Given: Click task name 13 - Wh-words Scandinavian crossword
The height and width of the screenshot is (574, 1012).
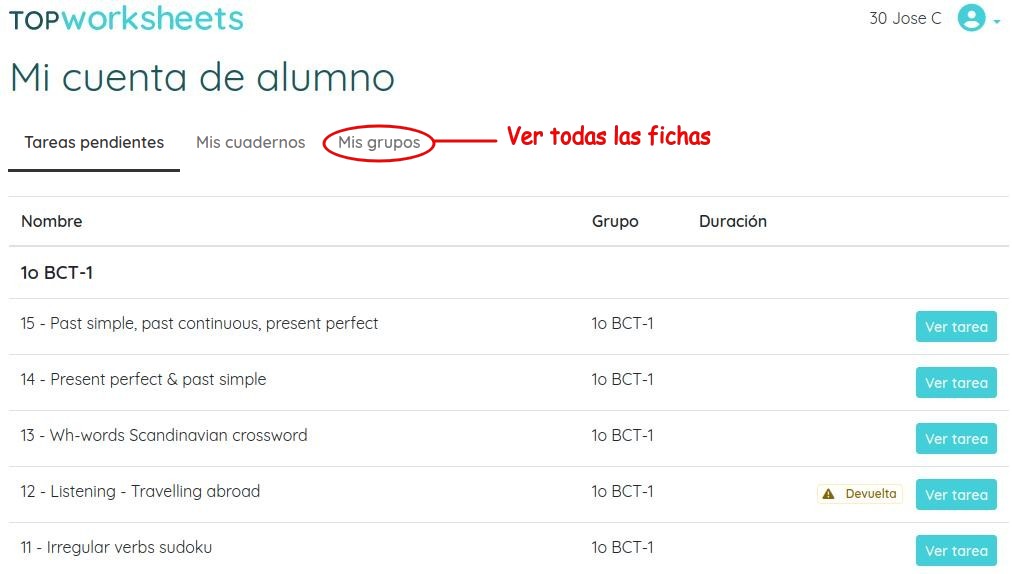Looking at the screenshot, I should tap(164, 435).
